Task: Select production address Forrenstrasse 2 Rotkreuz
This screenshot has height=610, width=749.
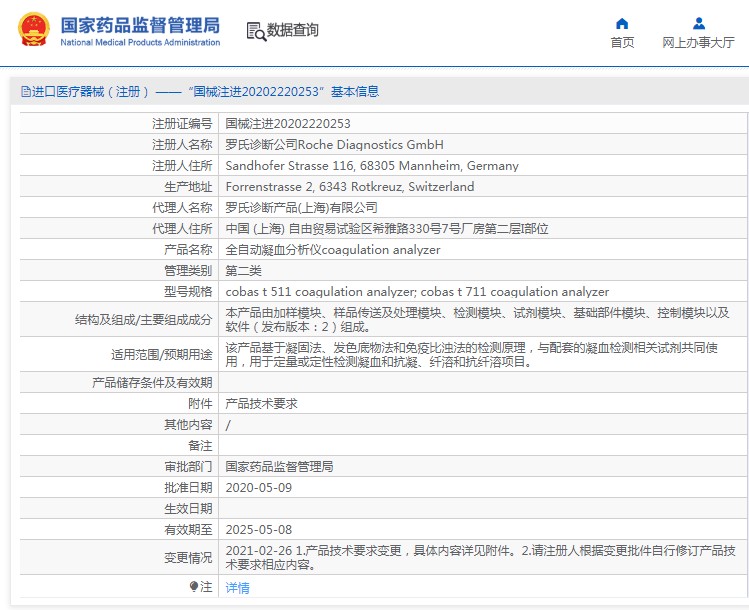Action: tap(350, 187)
